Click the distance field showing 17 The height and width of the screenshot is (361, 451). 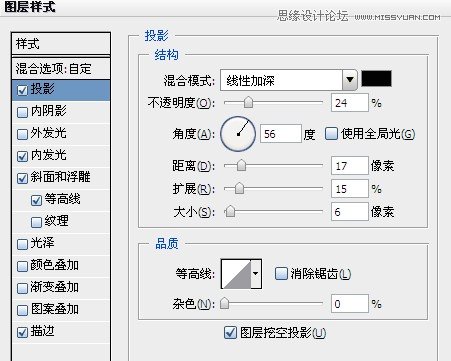[350, 166]
